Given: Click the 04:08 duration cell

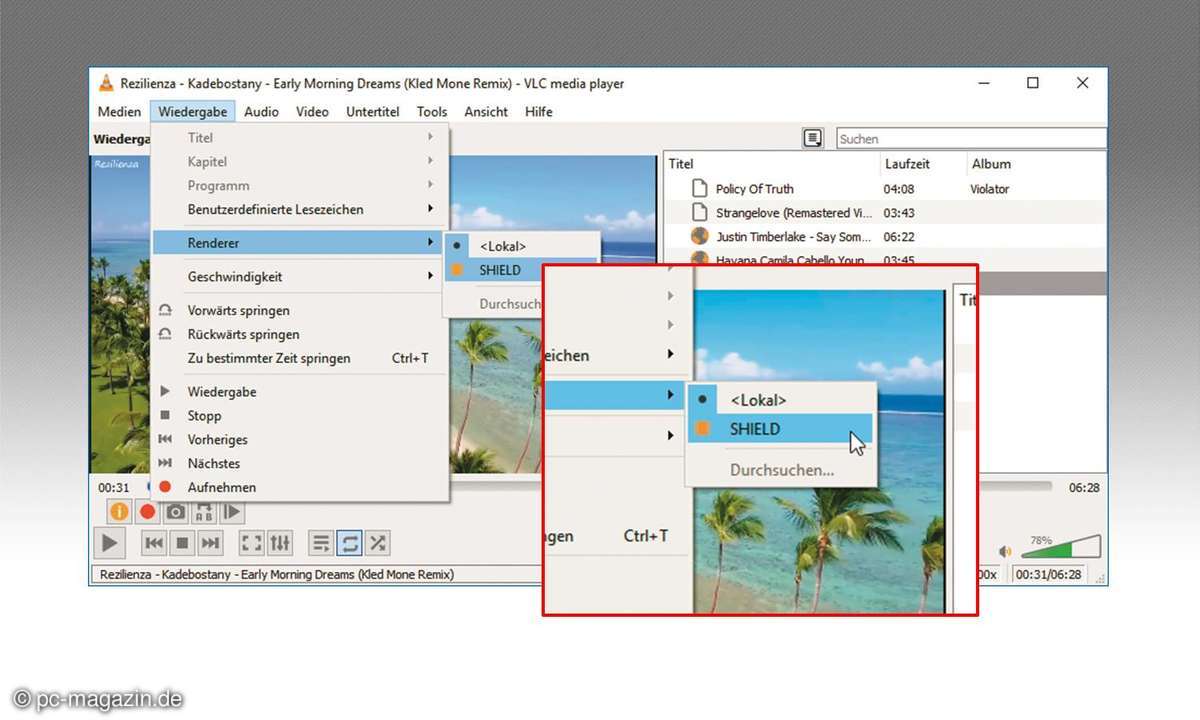Looking at the screenshot, I should click(899, 188).
